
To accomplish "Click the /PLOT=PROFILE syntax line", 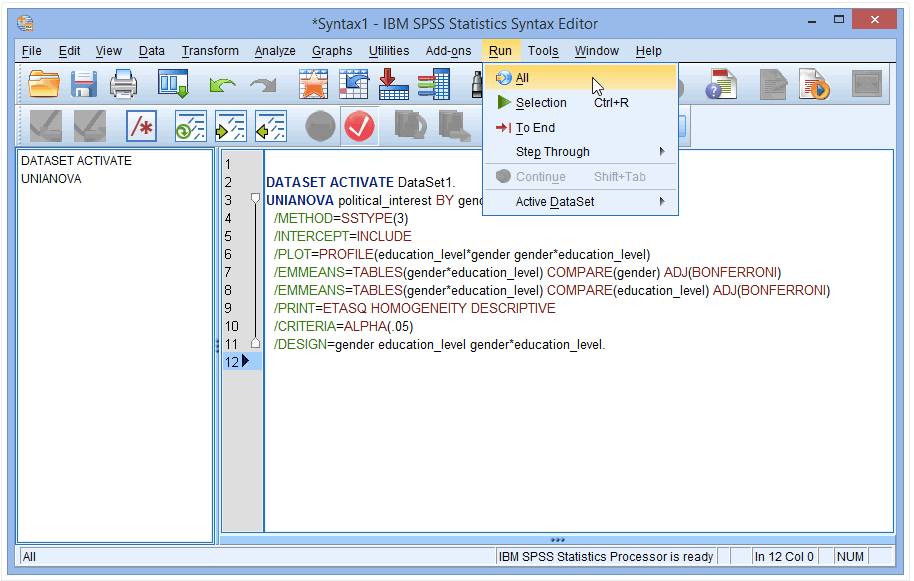I will point(462,254).
